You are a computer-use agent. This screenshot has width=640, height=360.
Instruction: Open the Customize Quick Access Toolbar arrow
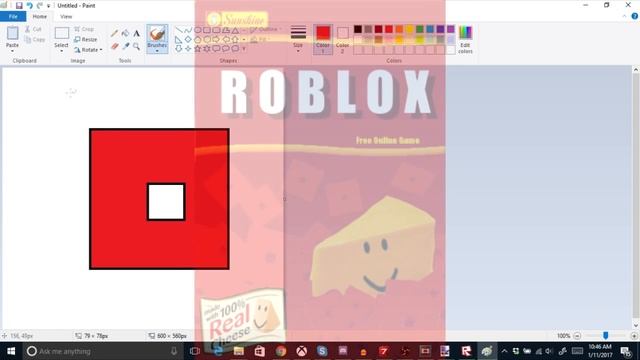[x=49, y=6]
